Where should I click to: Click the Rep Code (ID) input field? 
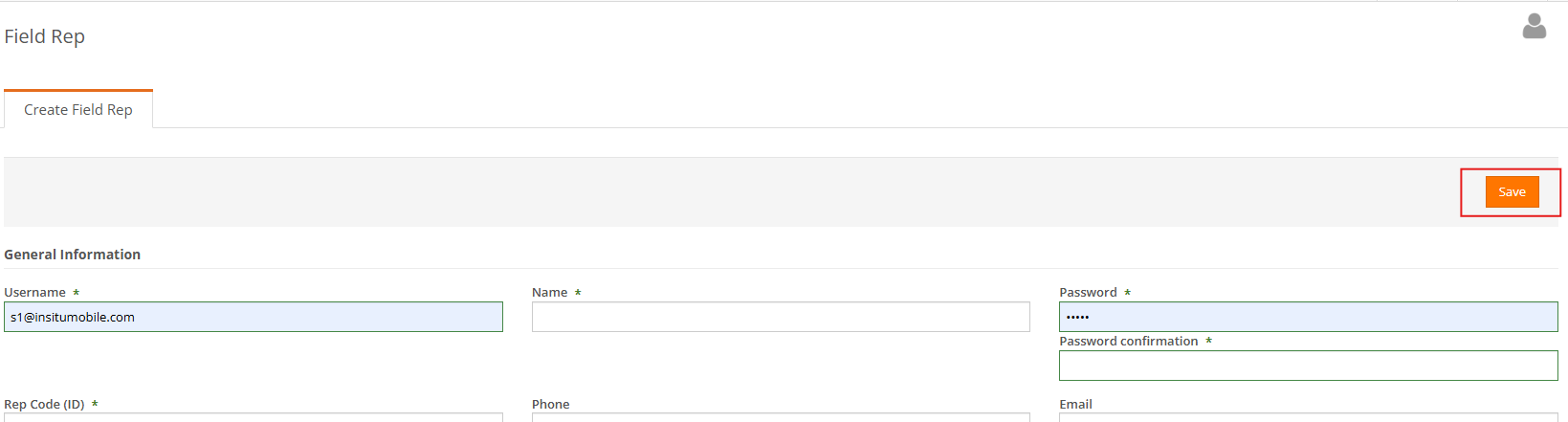254,417
